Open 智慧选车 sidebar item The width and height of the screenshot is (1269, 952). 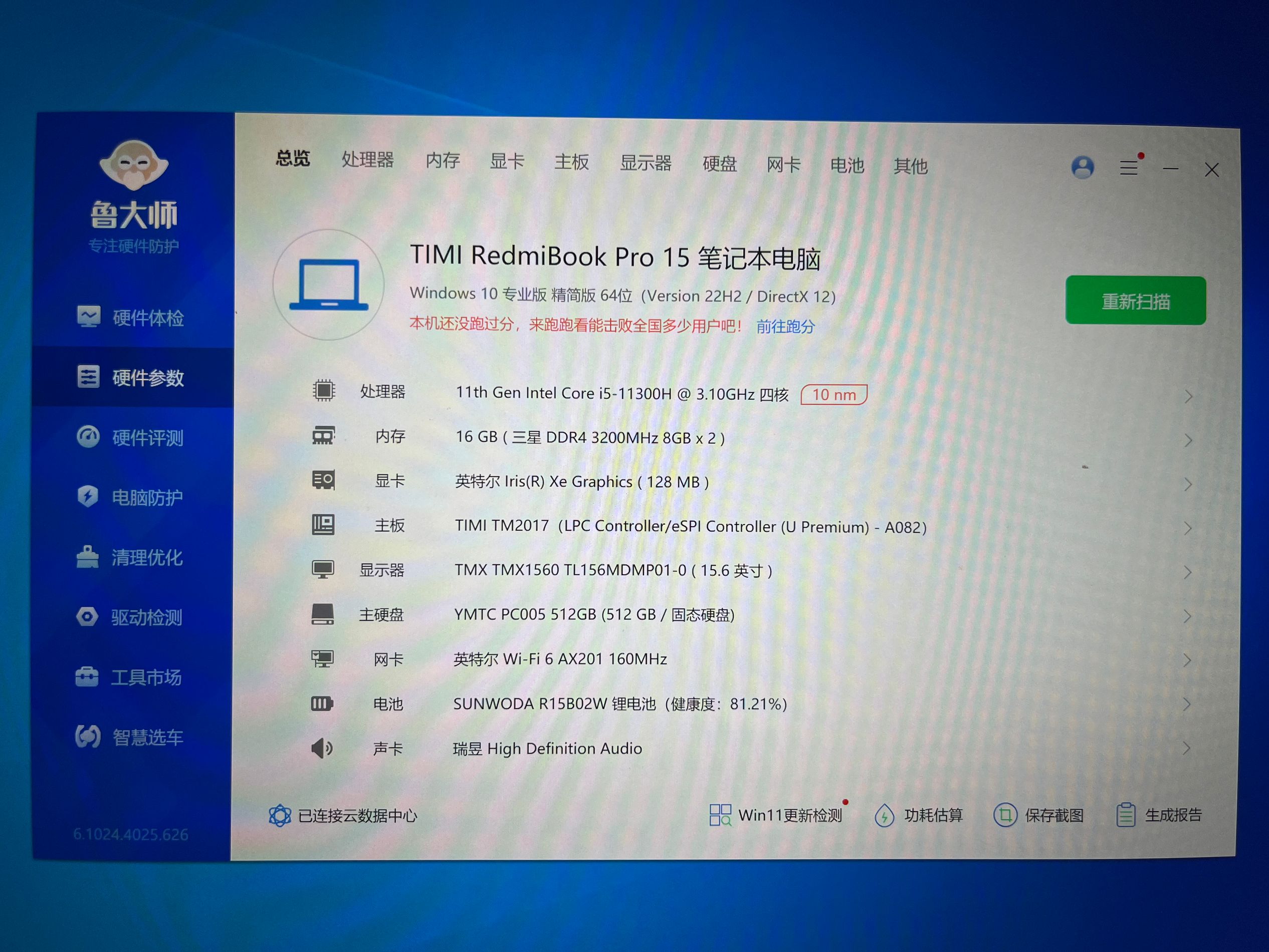pos(129,737)
